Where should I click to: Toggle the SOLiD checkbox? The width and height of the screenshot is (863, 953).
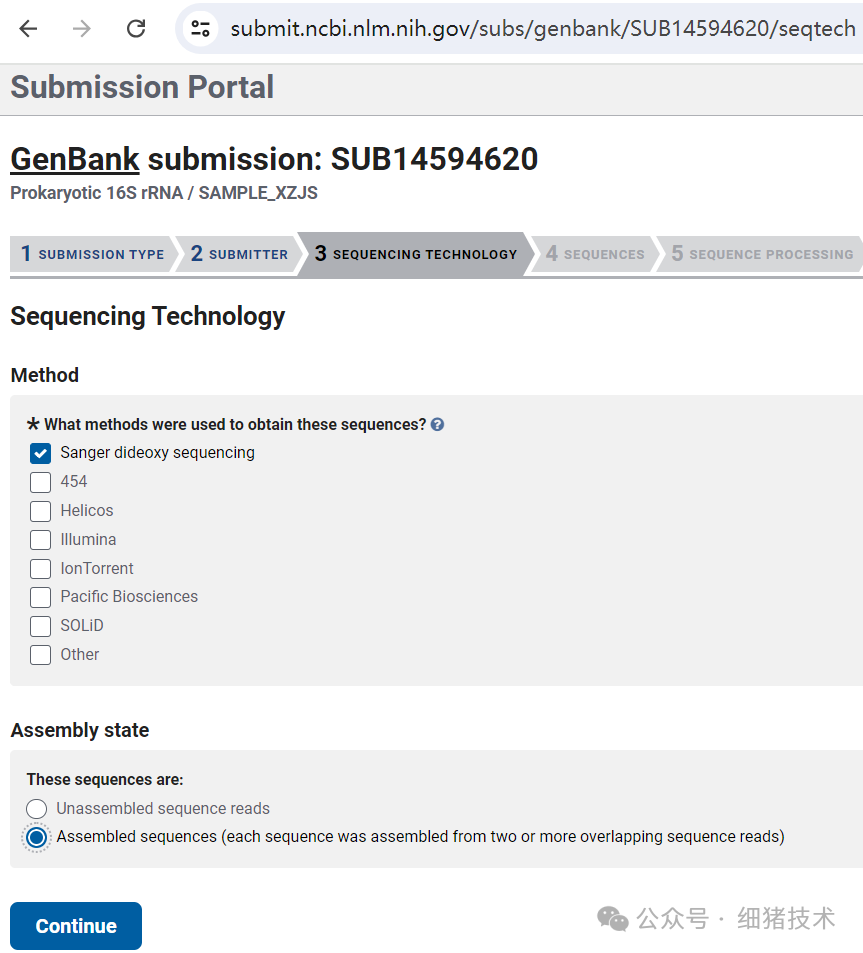point(40,626)
